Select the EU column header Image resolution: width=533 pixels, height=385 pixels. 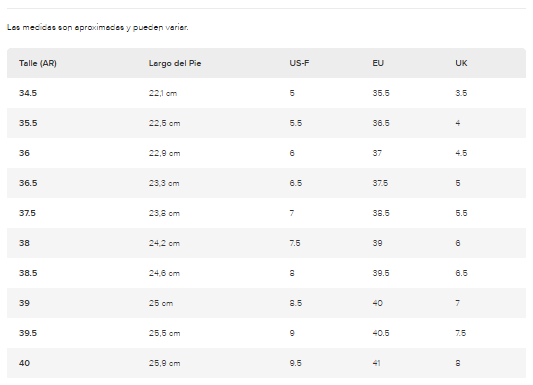(378, 63)
